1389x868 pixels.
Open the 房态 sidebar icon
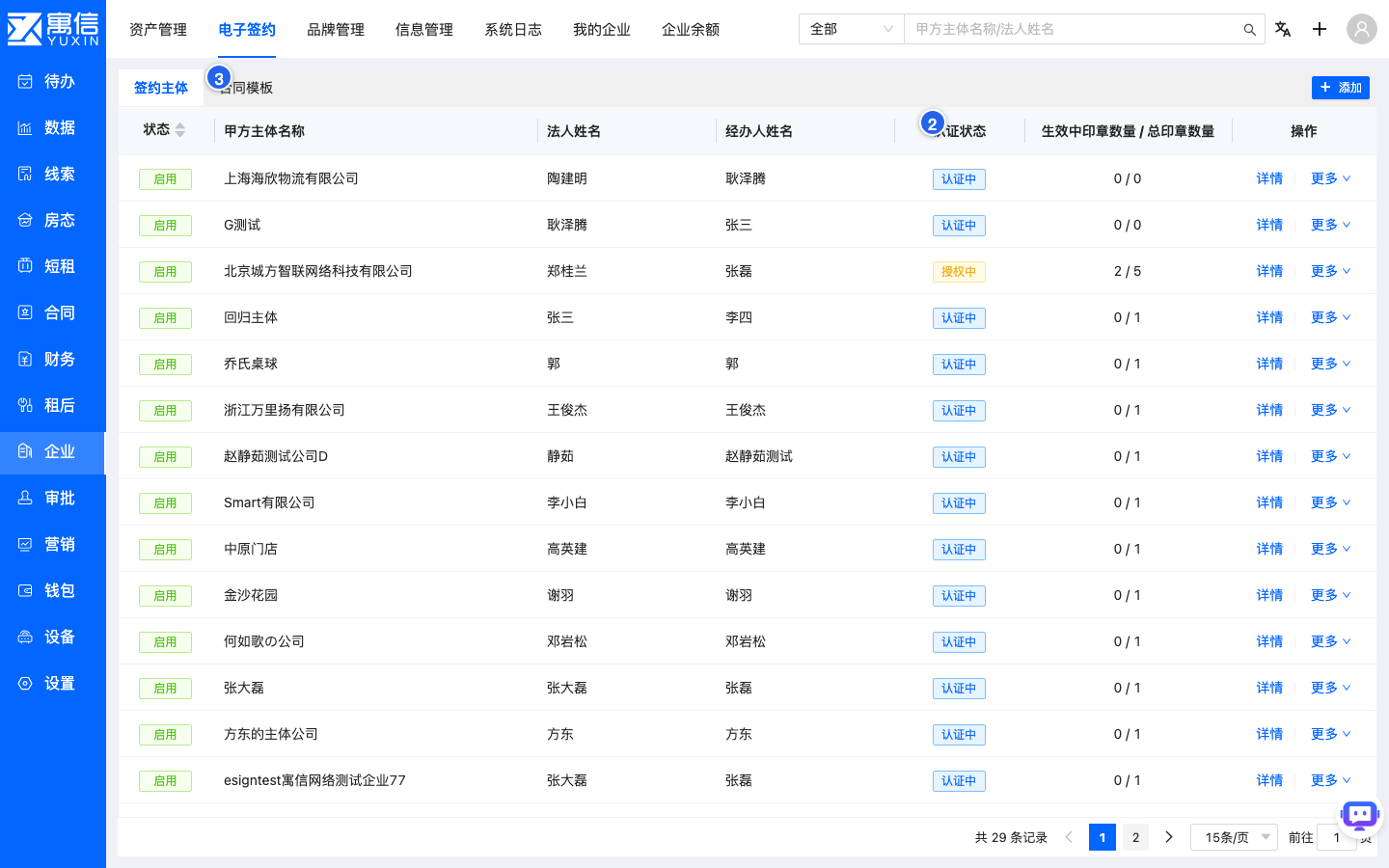tap(25, 220)
